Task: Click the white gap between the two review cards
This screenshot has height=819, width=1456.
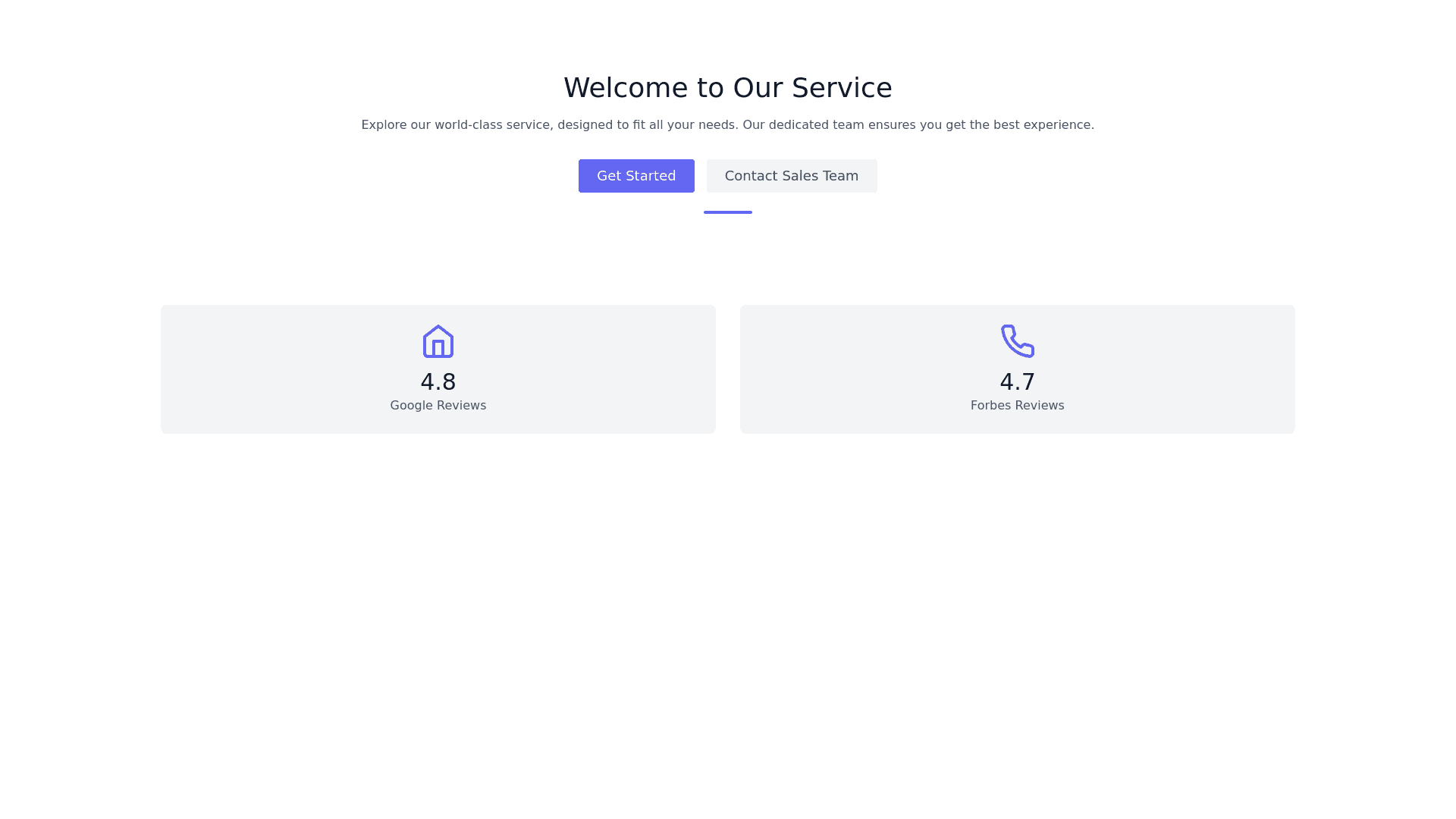Action: click(728, 369)
